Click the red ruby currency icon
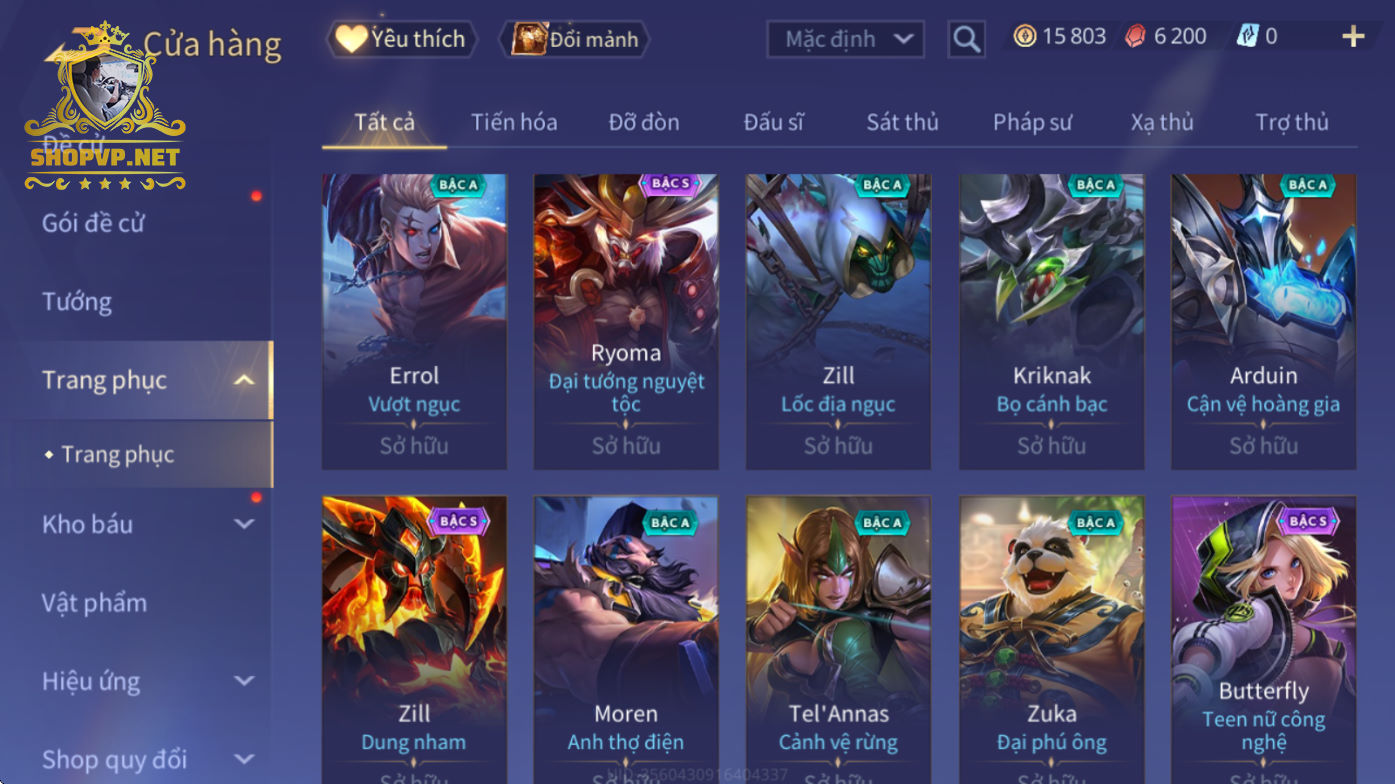This screenshot has width=1395, height=784. pos(1135,37)
